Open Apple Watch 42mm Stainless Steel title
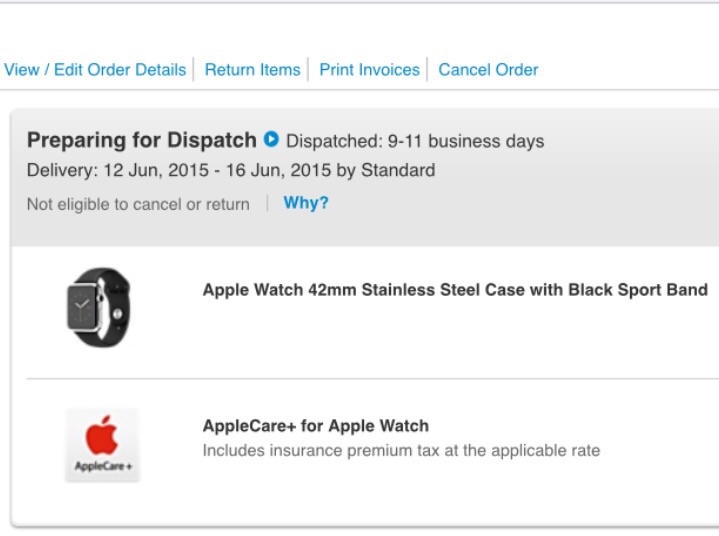This screenshot has width=719, height=536. 455,290
